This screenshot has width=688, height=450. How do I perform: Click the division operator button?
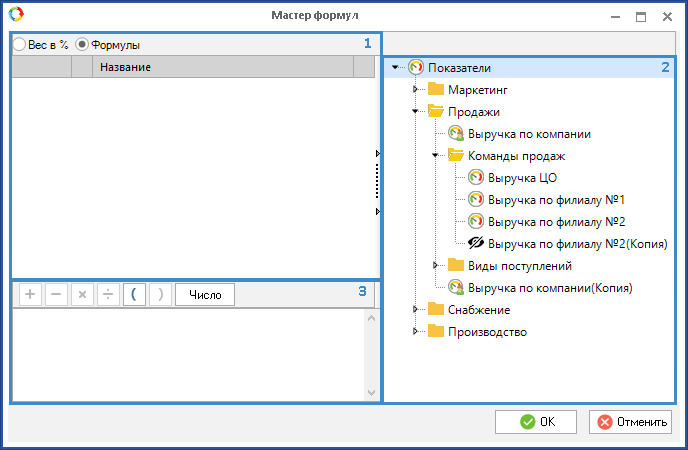pyautogui.click(x=108, y=295)
